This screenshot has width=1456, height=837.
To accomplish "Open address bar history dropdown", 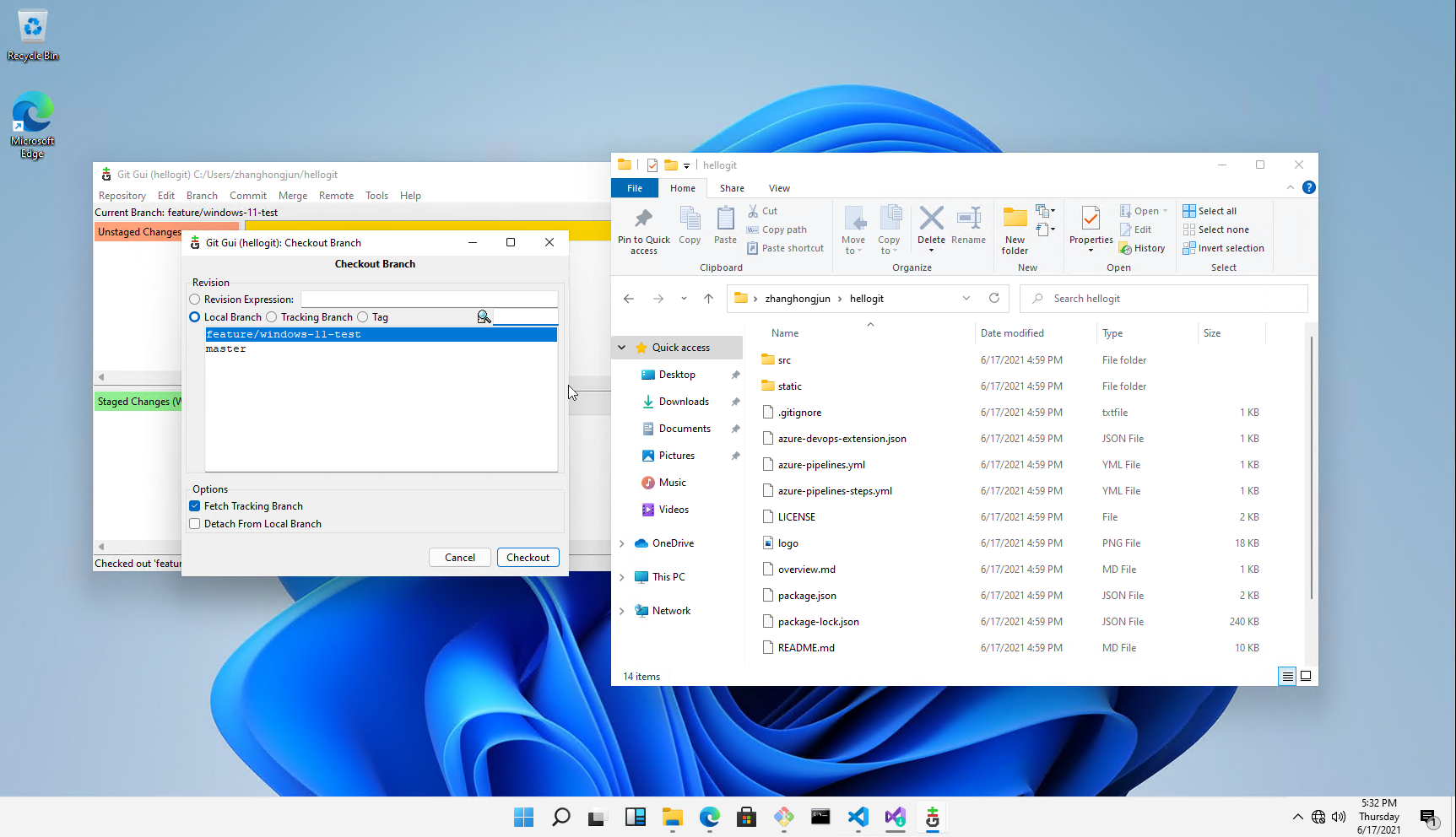I will [966, 298].
